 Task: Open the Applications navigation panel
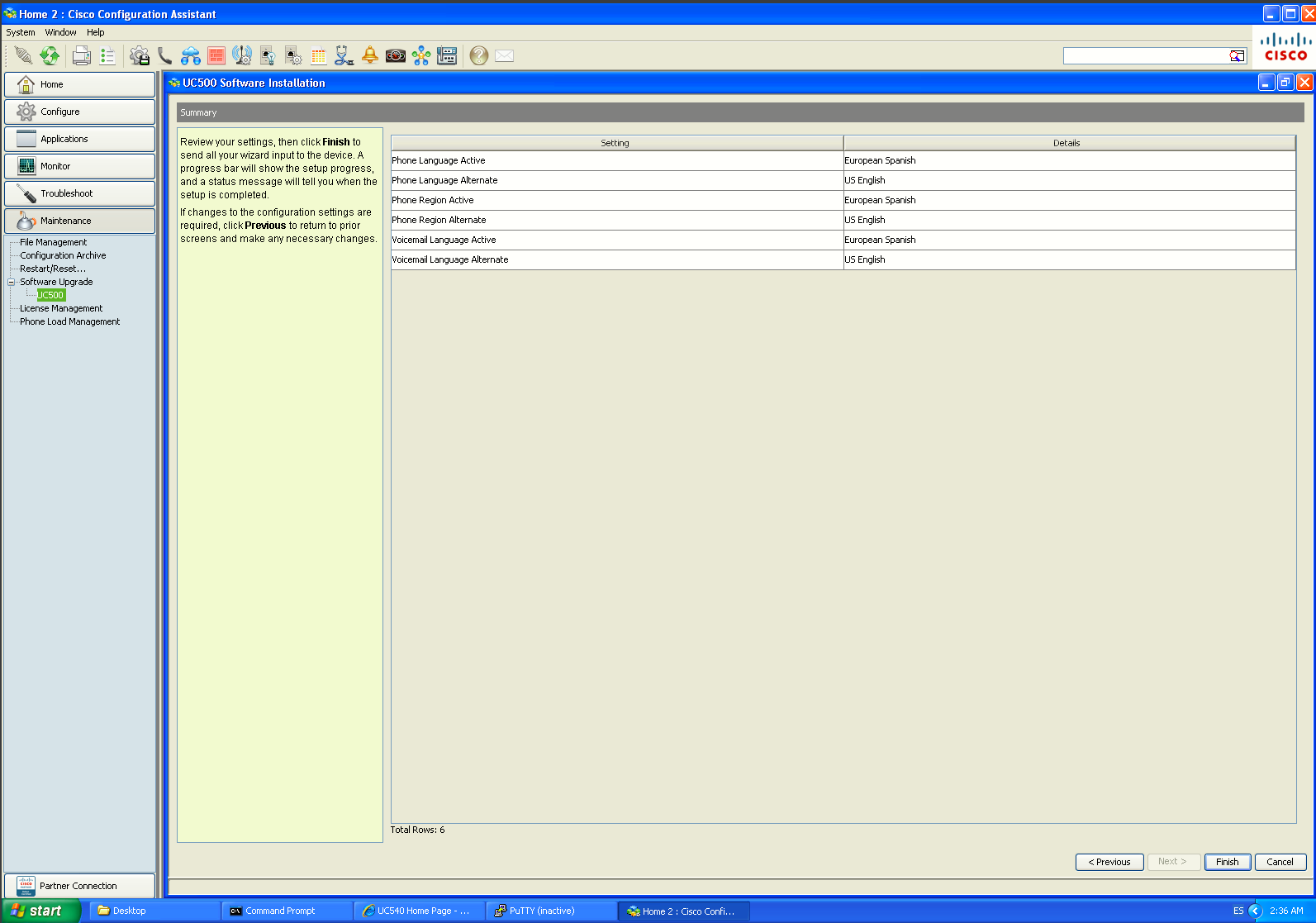point(79,139)
